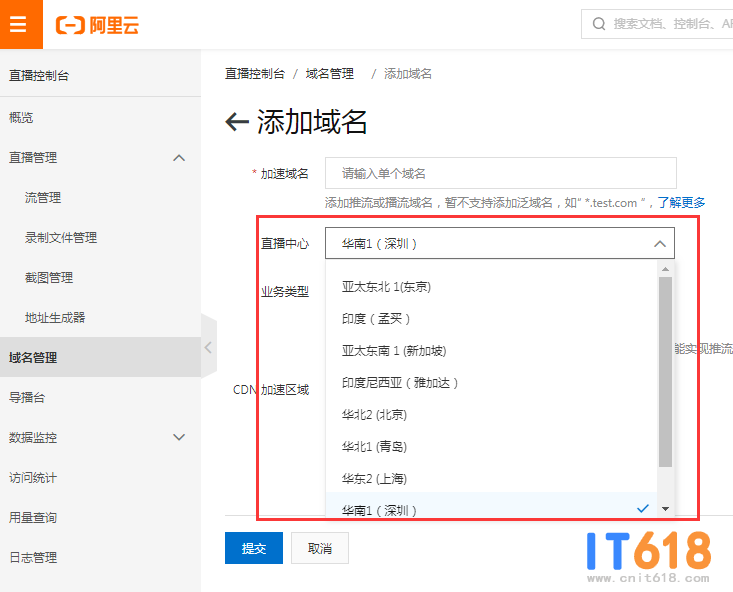Viewport: 733px width, 592px height.
Task: Click the 提交 submit button
Action: coord(254,548)
